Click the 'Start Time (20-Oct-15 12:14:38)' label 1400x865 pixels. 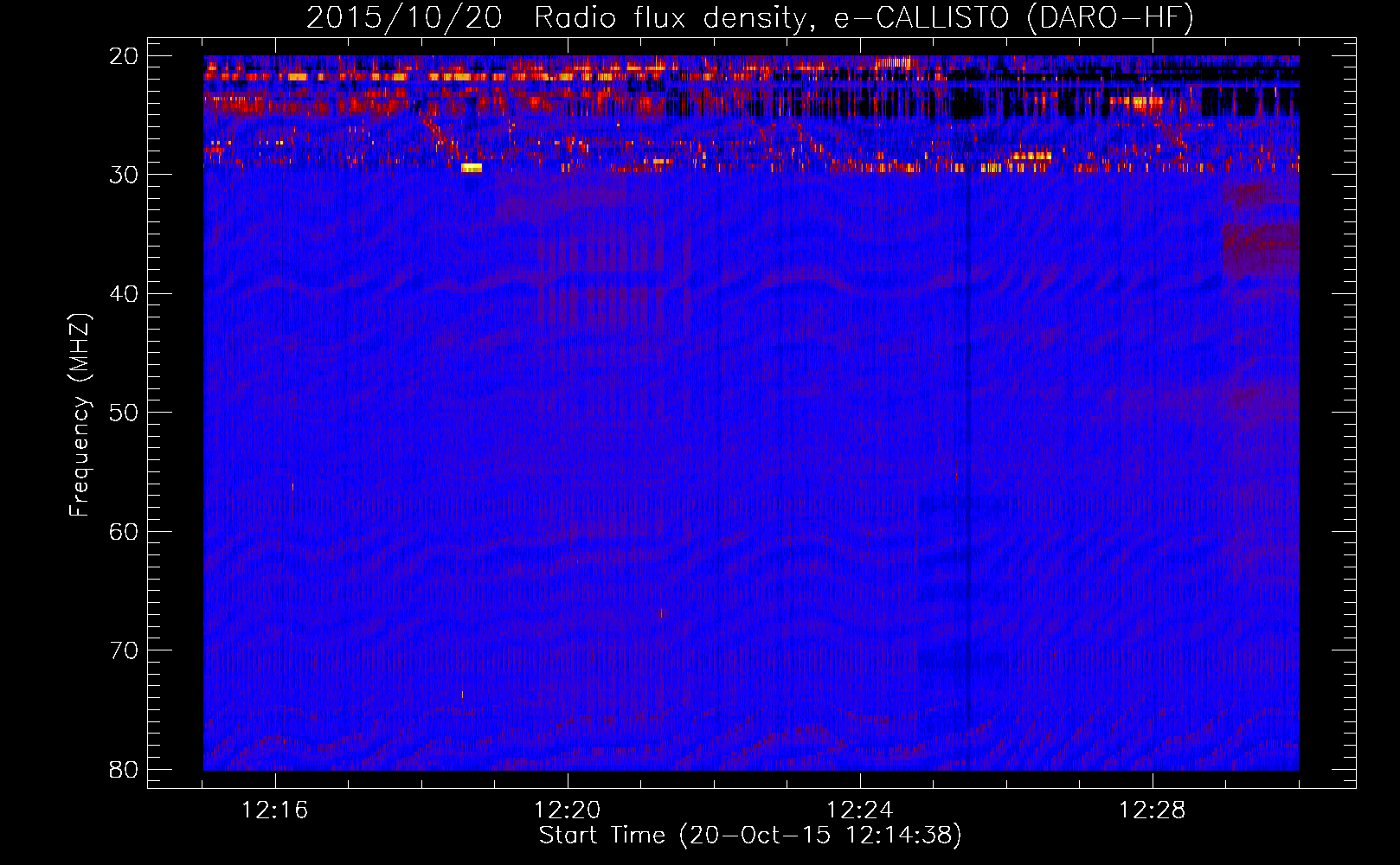[750, 836]
